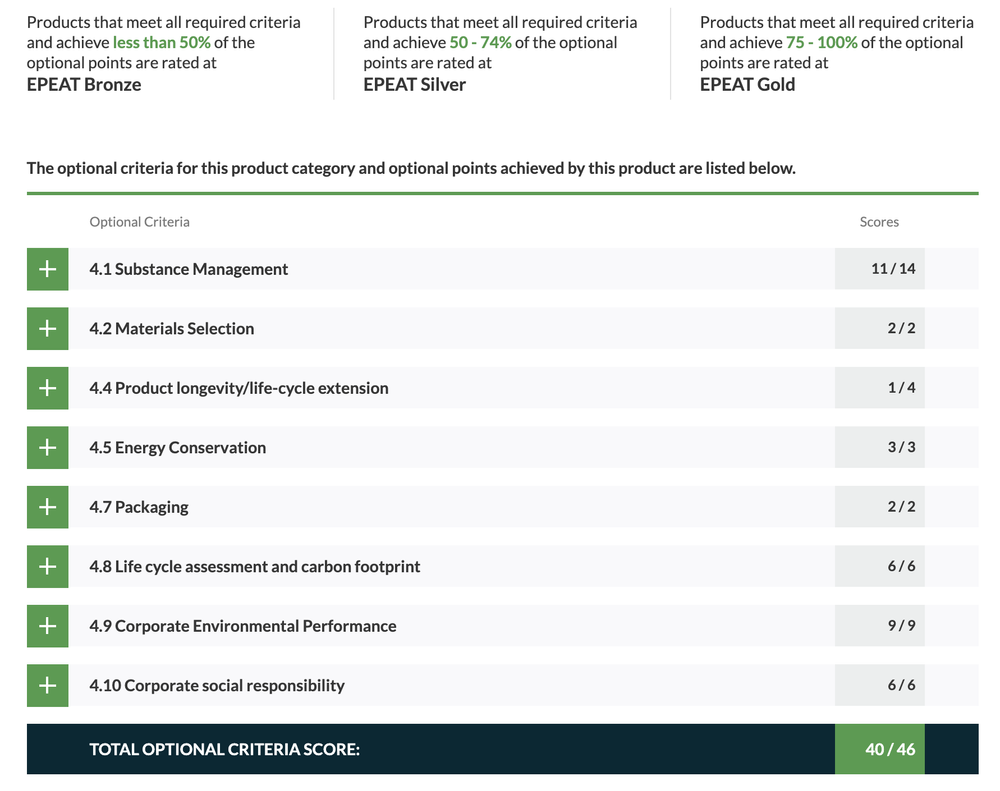Expand the 4.2 Materials Selection plus button
This screenshot has height=791, width=1000.
[x=47, y=329]
